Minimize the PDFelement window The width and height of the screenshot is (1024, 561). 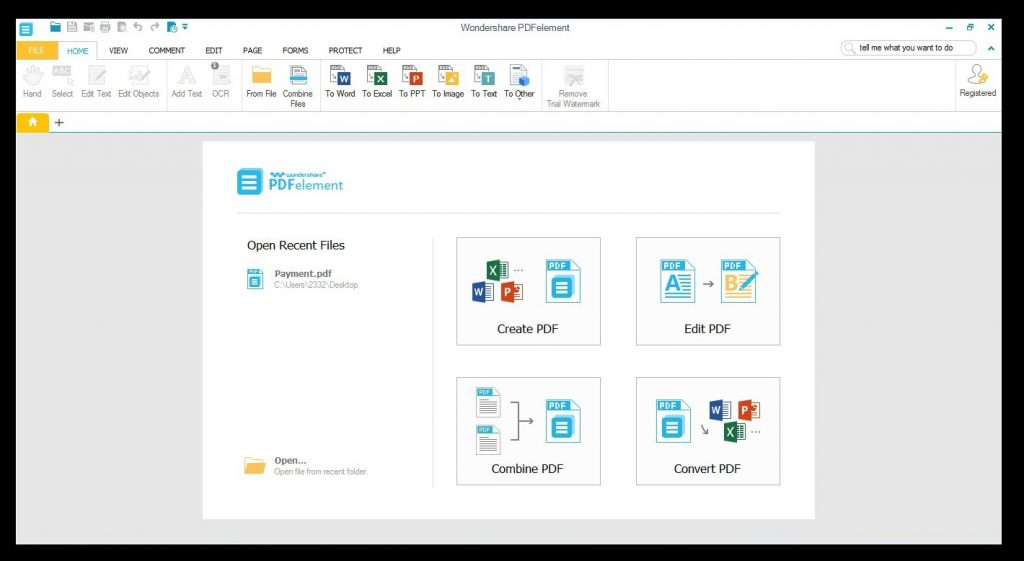coord(949,27)
